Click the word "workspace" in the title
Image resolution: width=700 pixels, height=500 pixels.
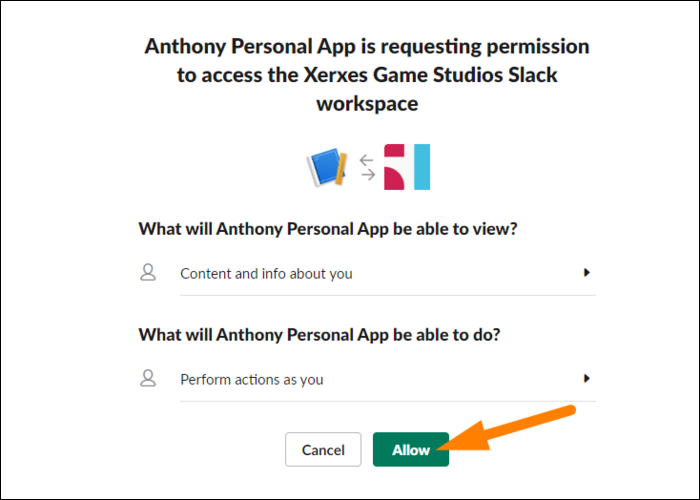pyautogui.click(x=367, y=103)
